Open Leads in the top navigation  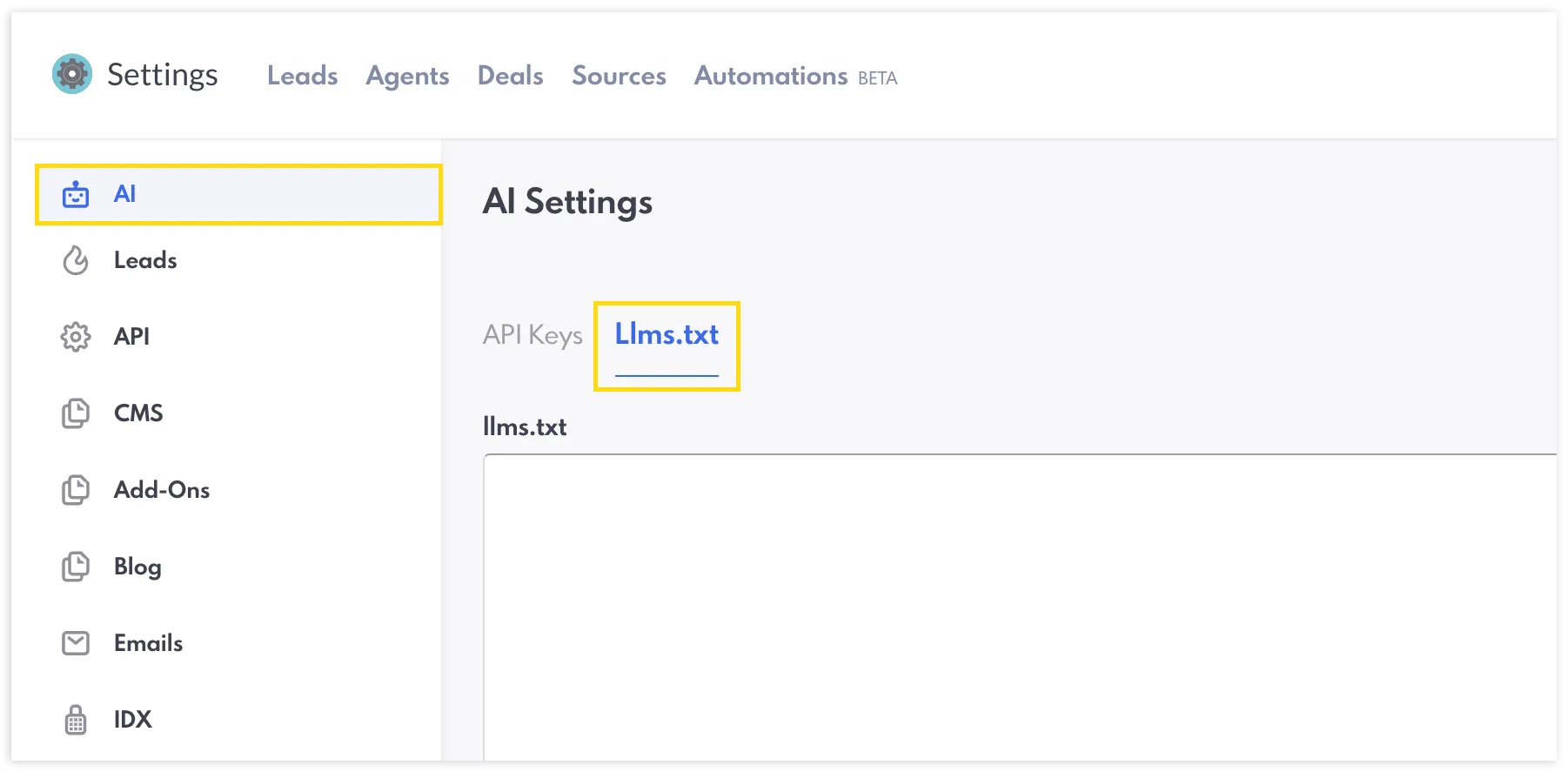[302, 76]
